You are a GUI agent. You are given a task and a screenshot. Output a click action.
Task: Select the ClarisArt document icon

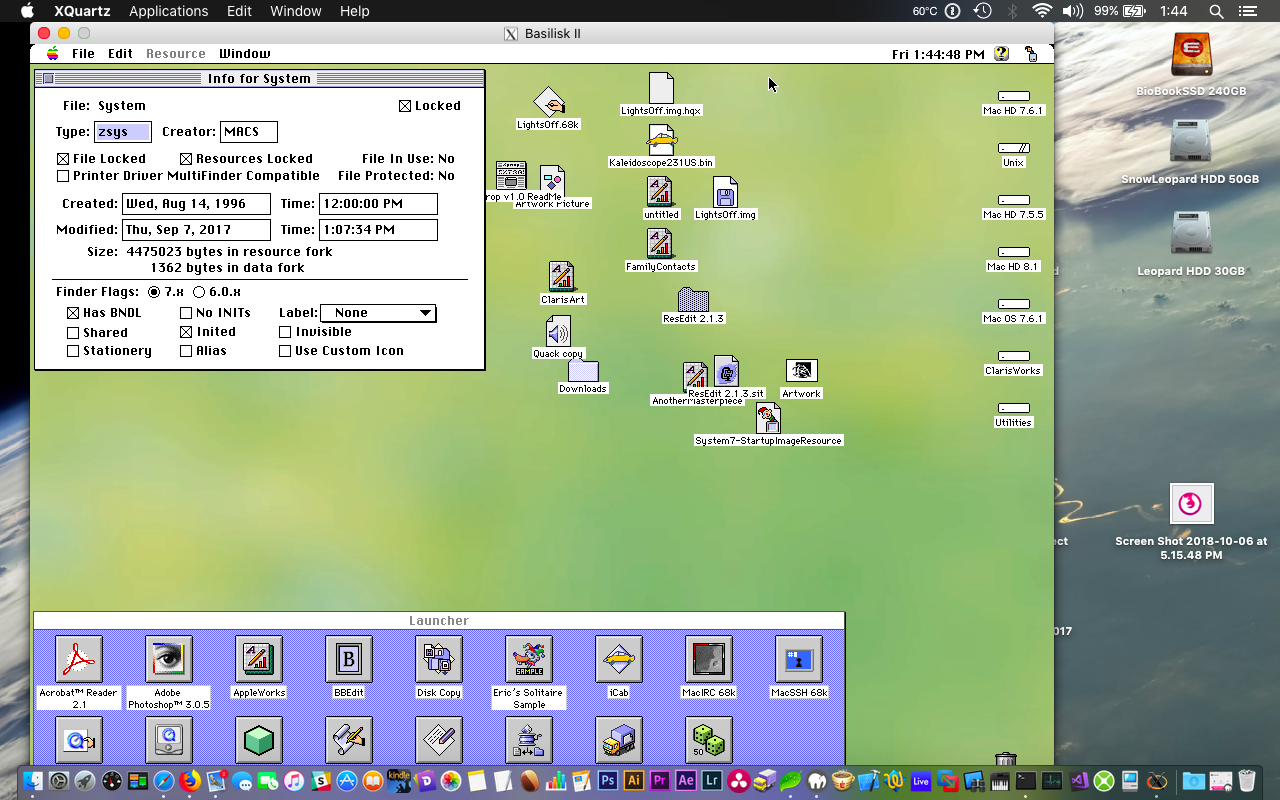[x=562, y=278]
